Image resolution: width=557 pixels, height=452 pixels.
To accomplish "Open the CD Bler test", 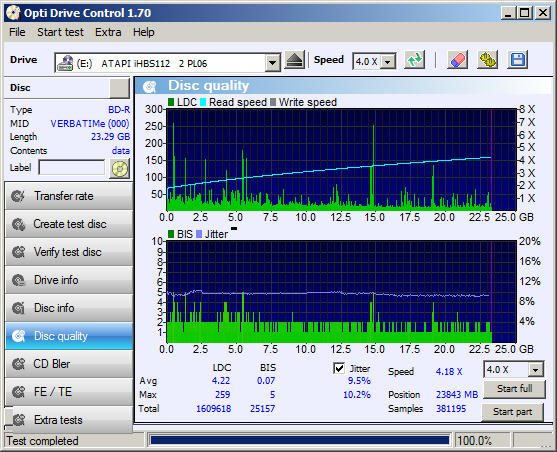I will point(69,364).
